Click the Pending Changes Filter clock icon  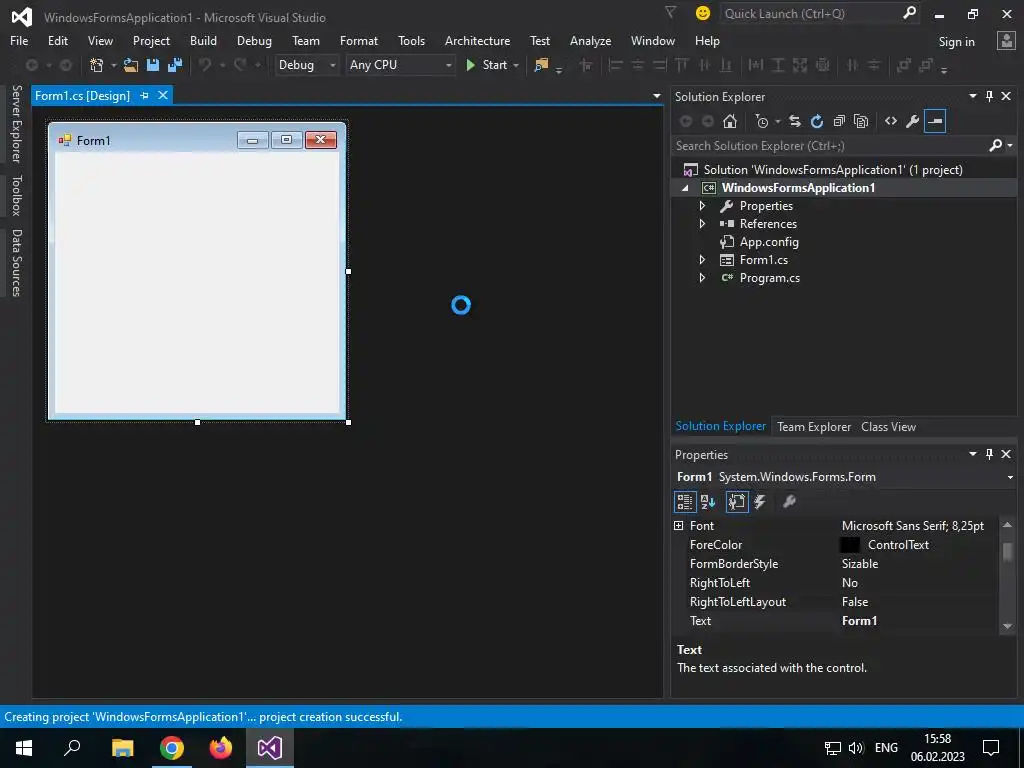pos(761,121)
